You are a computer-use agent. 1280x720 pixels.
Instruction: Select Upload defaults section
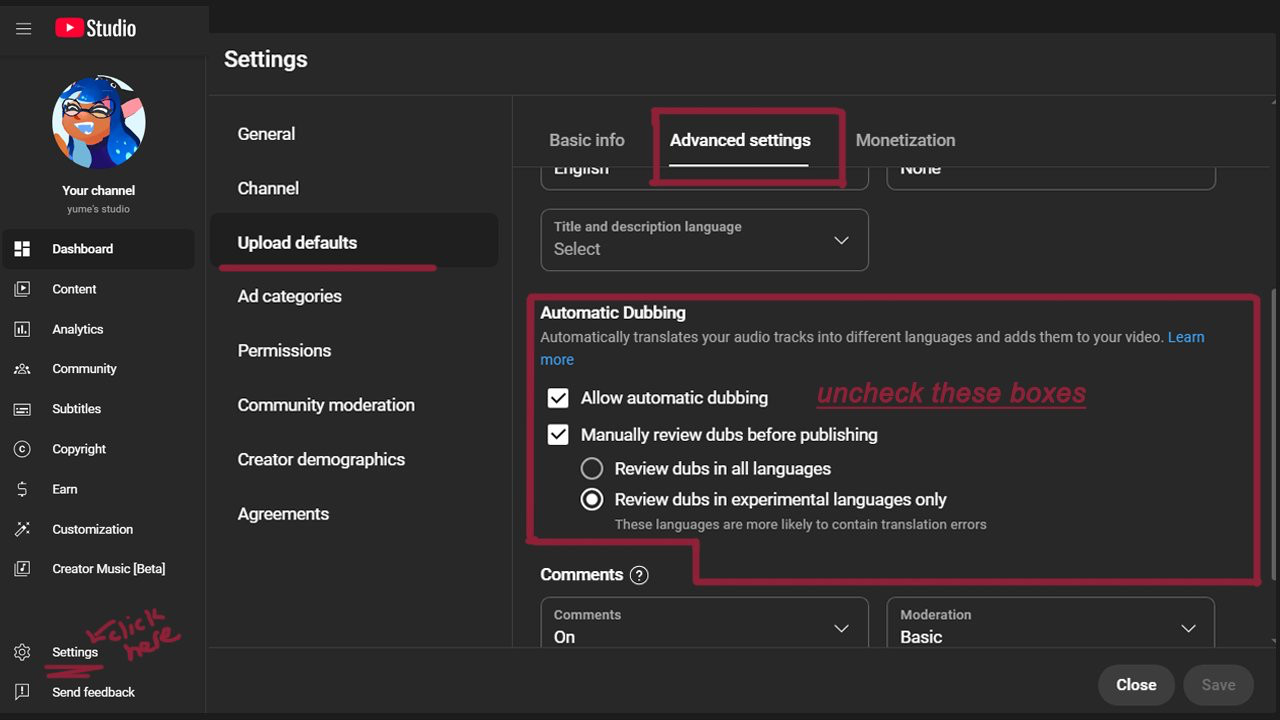(355, 242)
